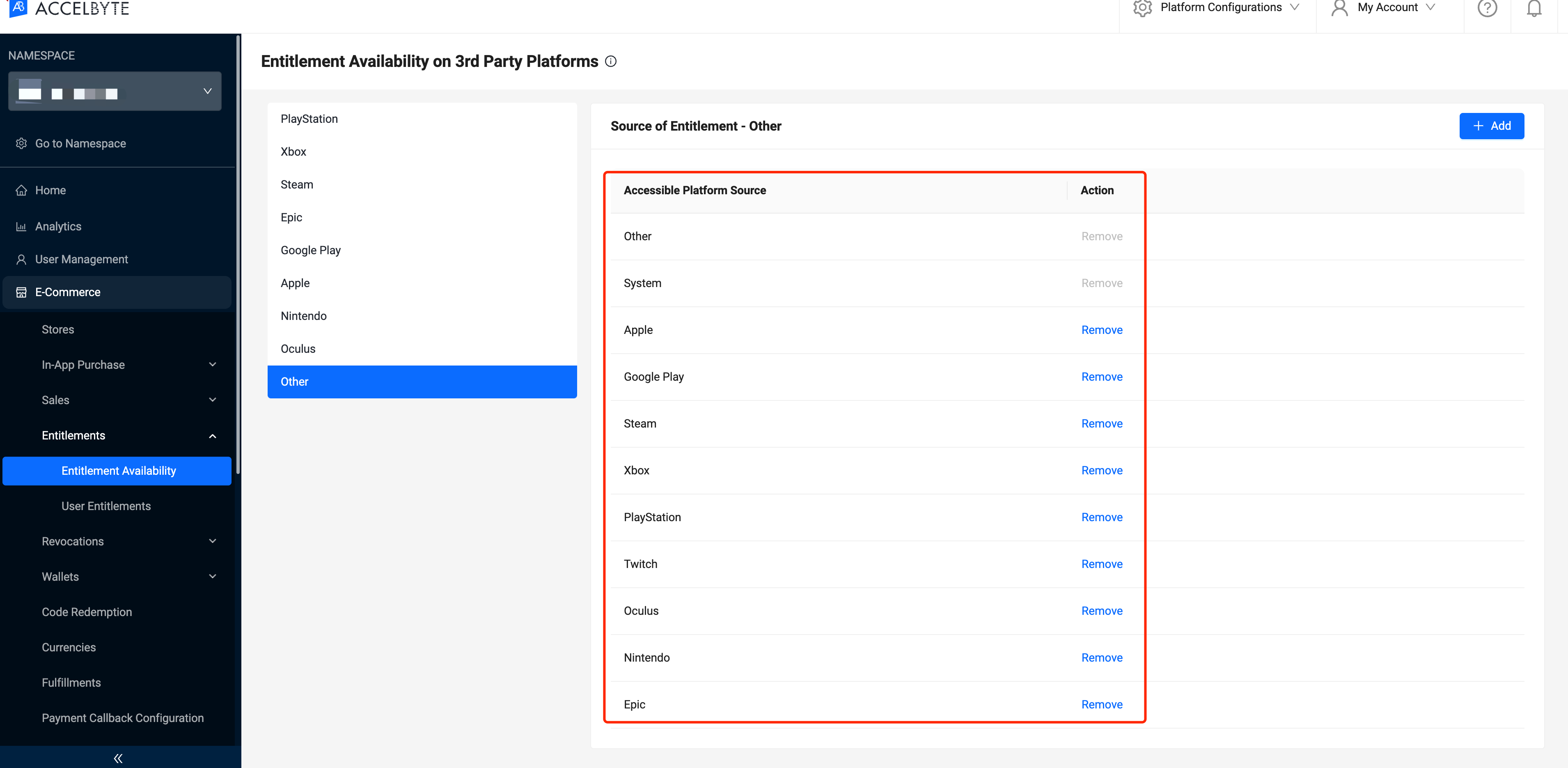The width and height of the screenshot is (1568, 768).
Task: Select Oculus in platform list
Action: tap(422, 349)
